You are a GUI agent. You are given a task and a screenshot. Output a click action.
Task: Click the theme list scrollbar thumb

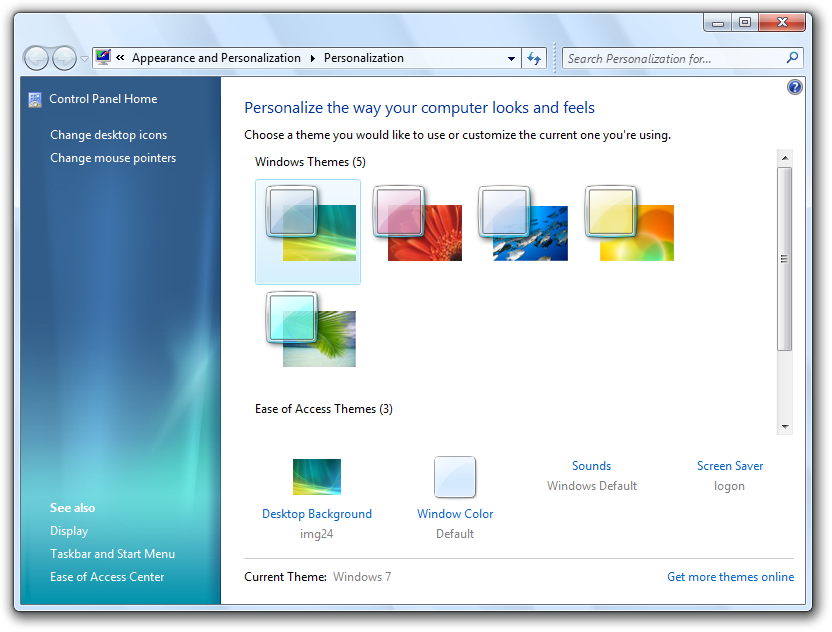tap(785, 259)
